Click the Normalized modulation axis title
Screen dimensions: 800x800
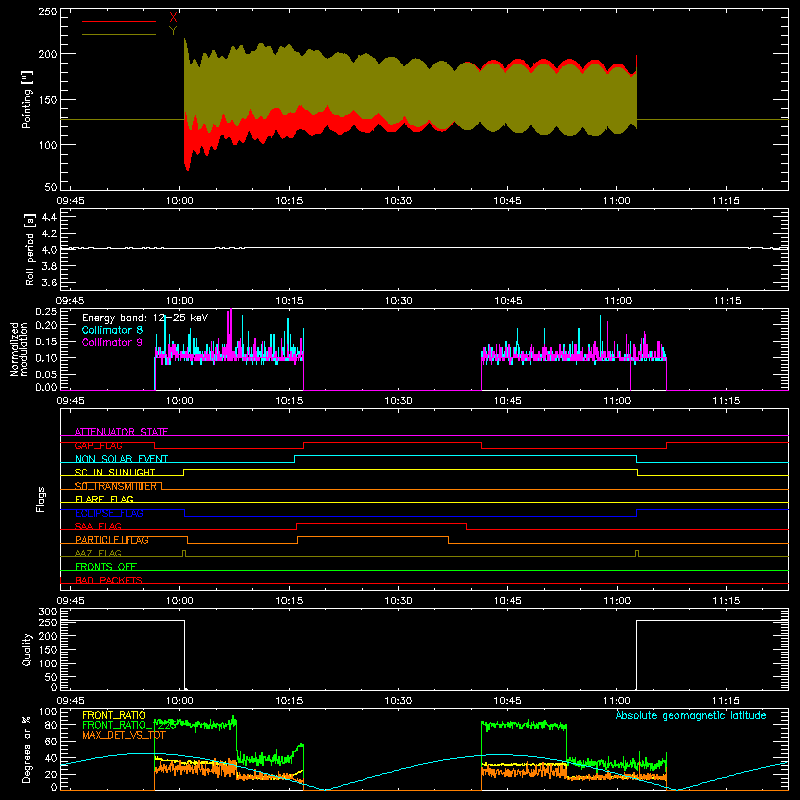pyautogui.click(x=19, y=349)
